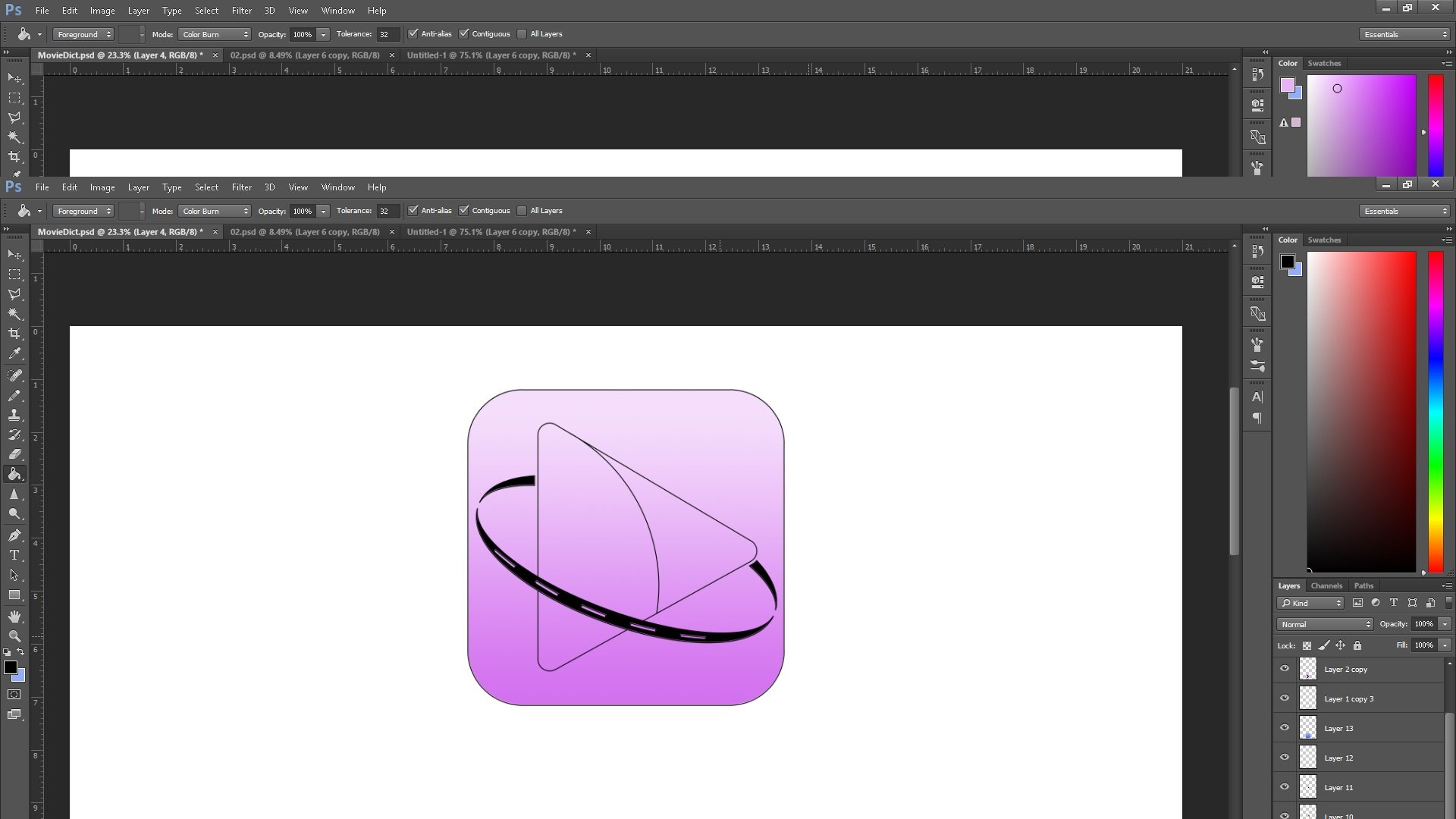The image size is (1456, 819).
Task: Open Window menu in the front window
Action: tap(338, 187)
